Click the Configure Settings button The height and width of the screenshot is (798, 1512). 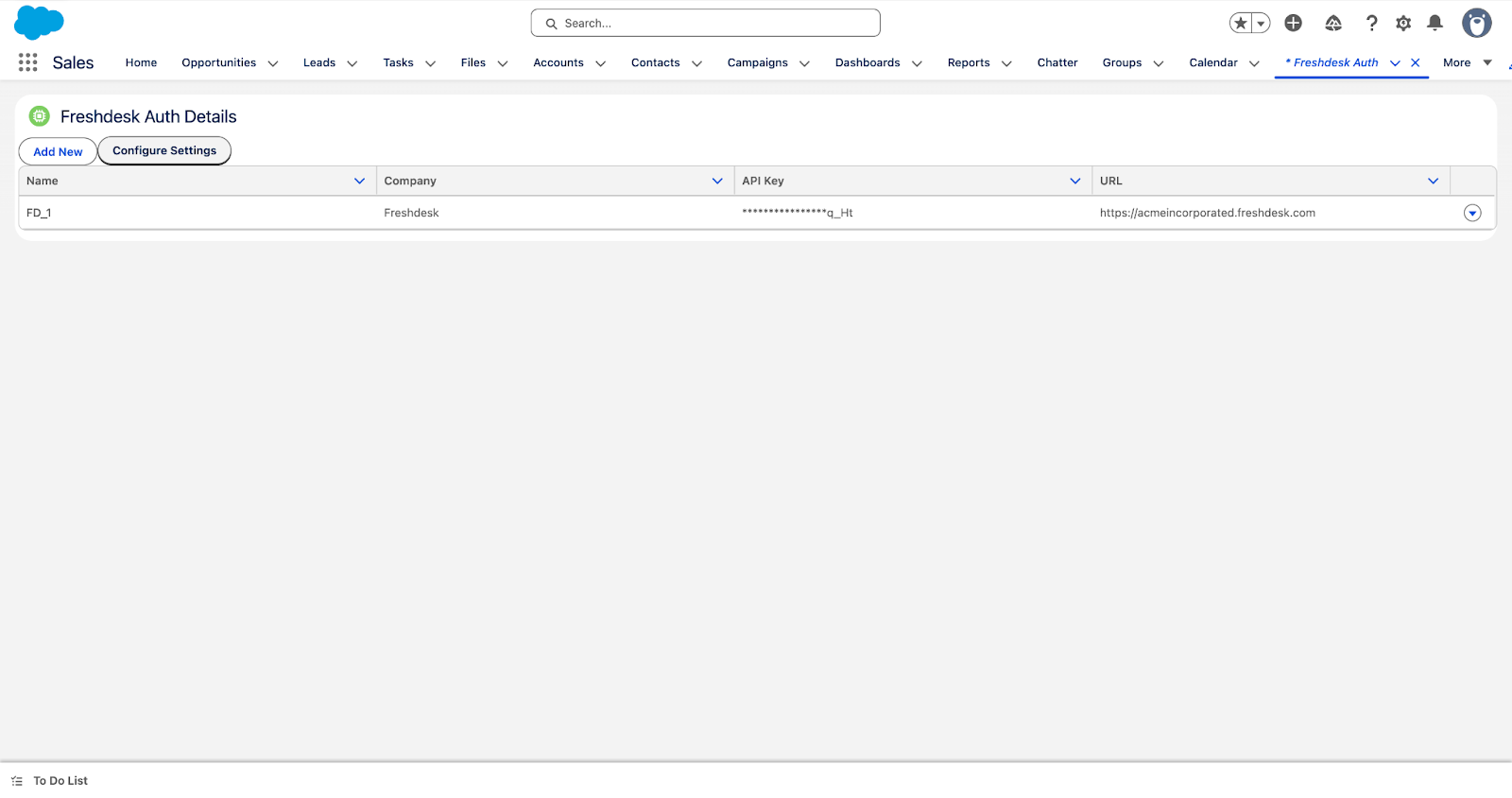[x=164, y=150]
